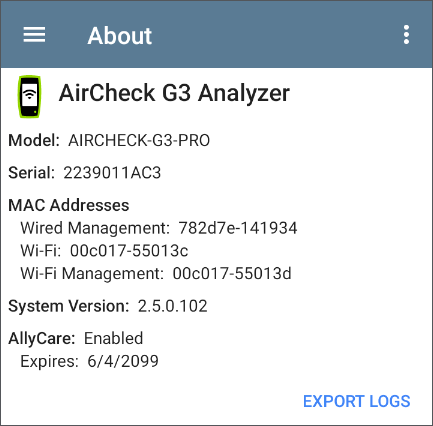Click the AirCheck G3 Analyzer heading
Viewport: 433px width, 426px height.
pyautogui.click(x=174, y=93)
